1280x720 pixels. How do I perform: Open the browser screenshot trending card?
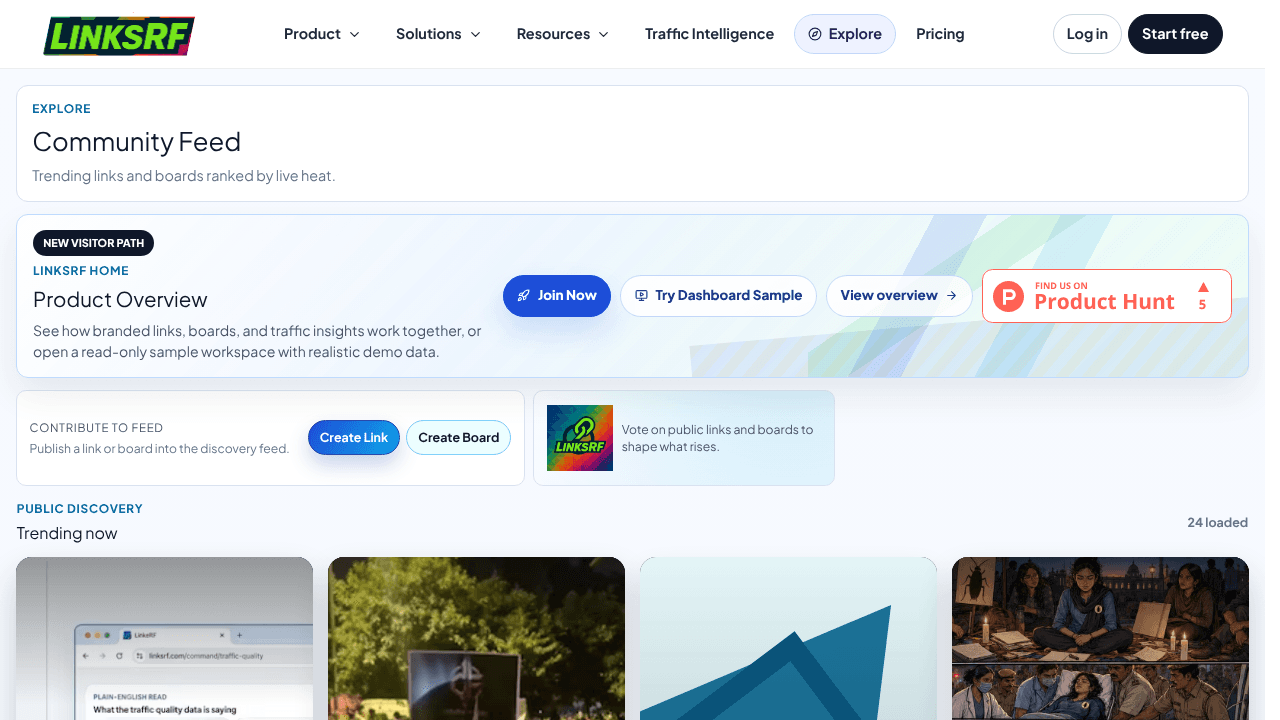tap(165, 638)
